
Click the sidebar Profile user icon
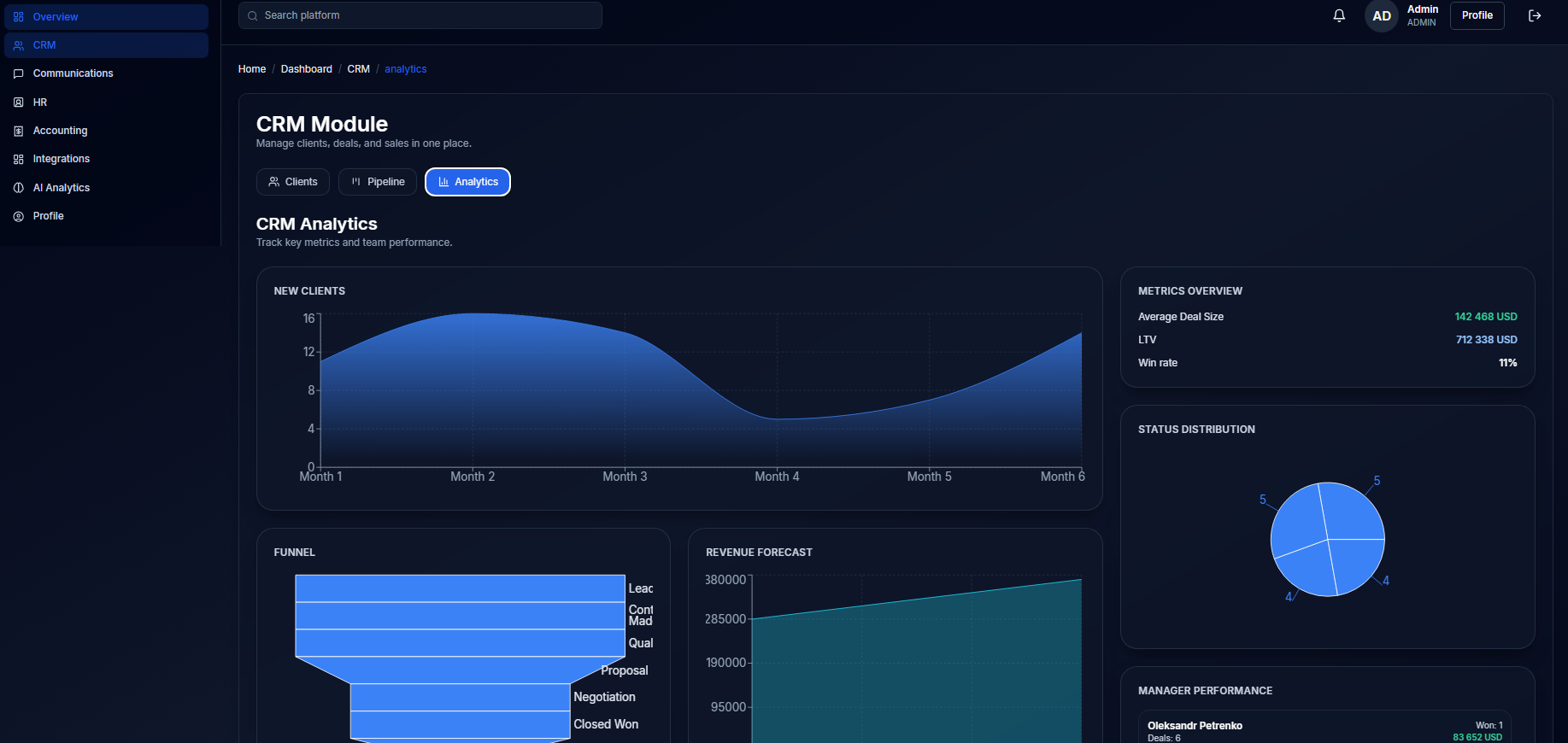19,216
